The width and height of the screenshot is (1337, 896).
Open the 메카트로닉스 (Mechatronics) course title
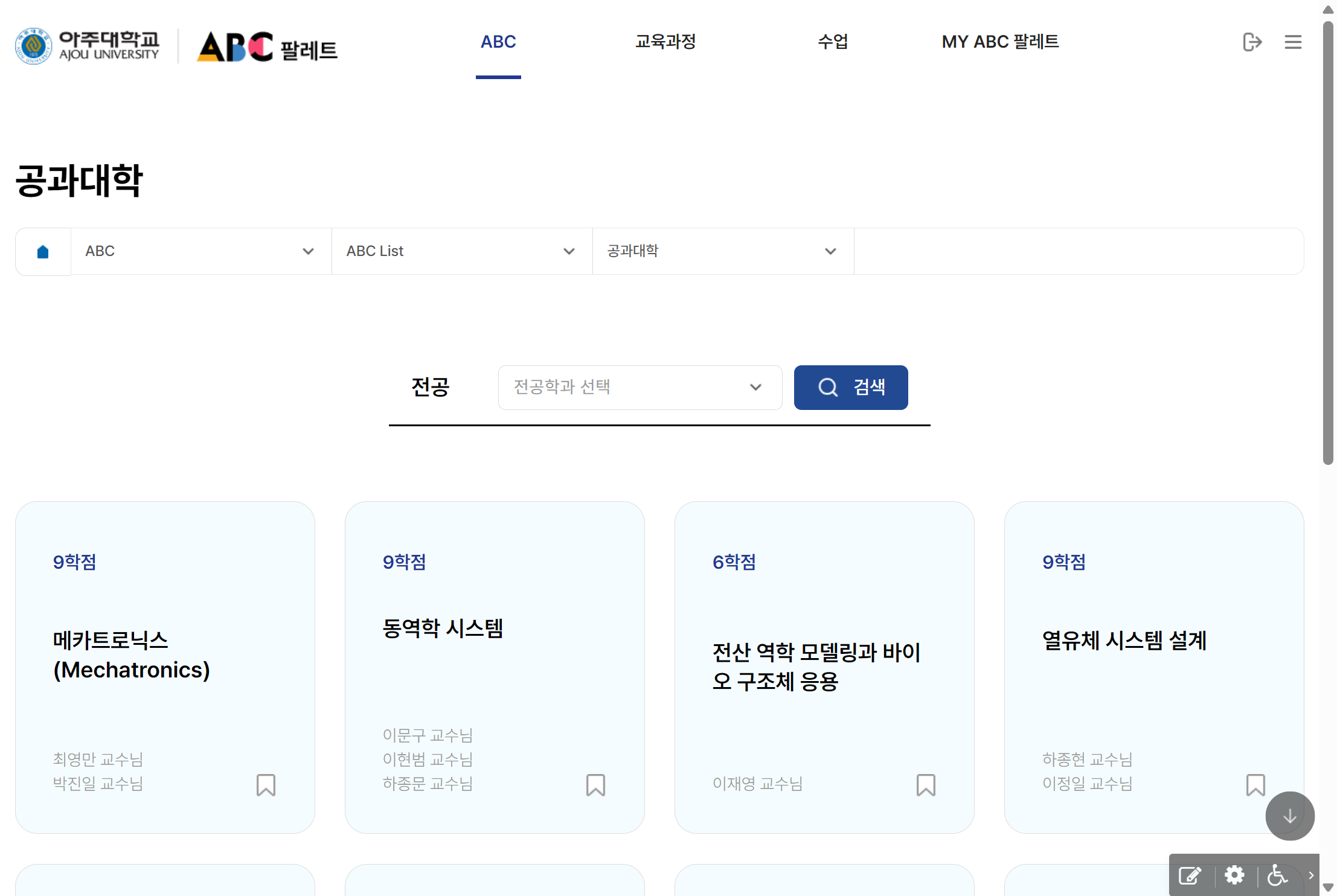(x=132, y=656)
